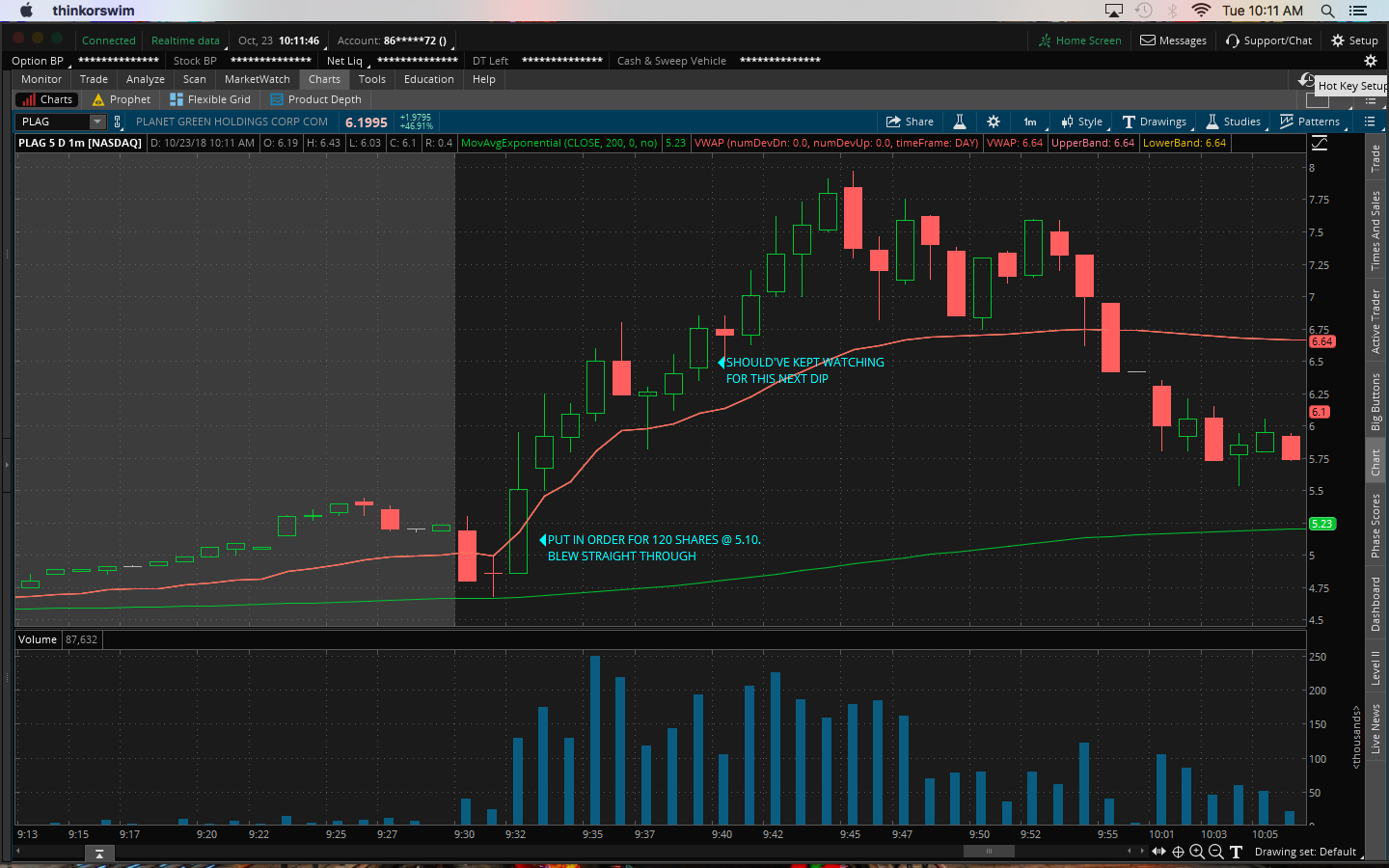
Task: Open Messages
Action: (1174, 41)
